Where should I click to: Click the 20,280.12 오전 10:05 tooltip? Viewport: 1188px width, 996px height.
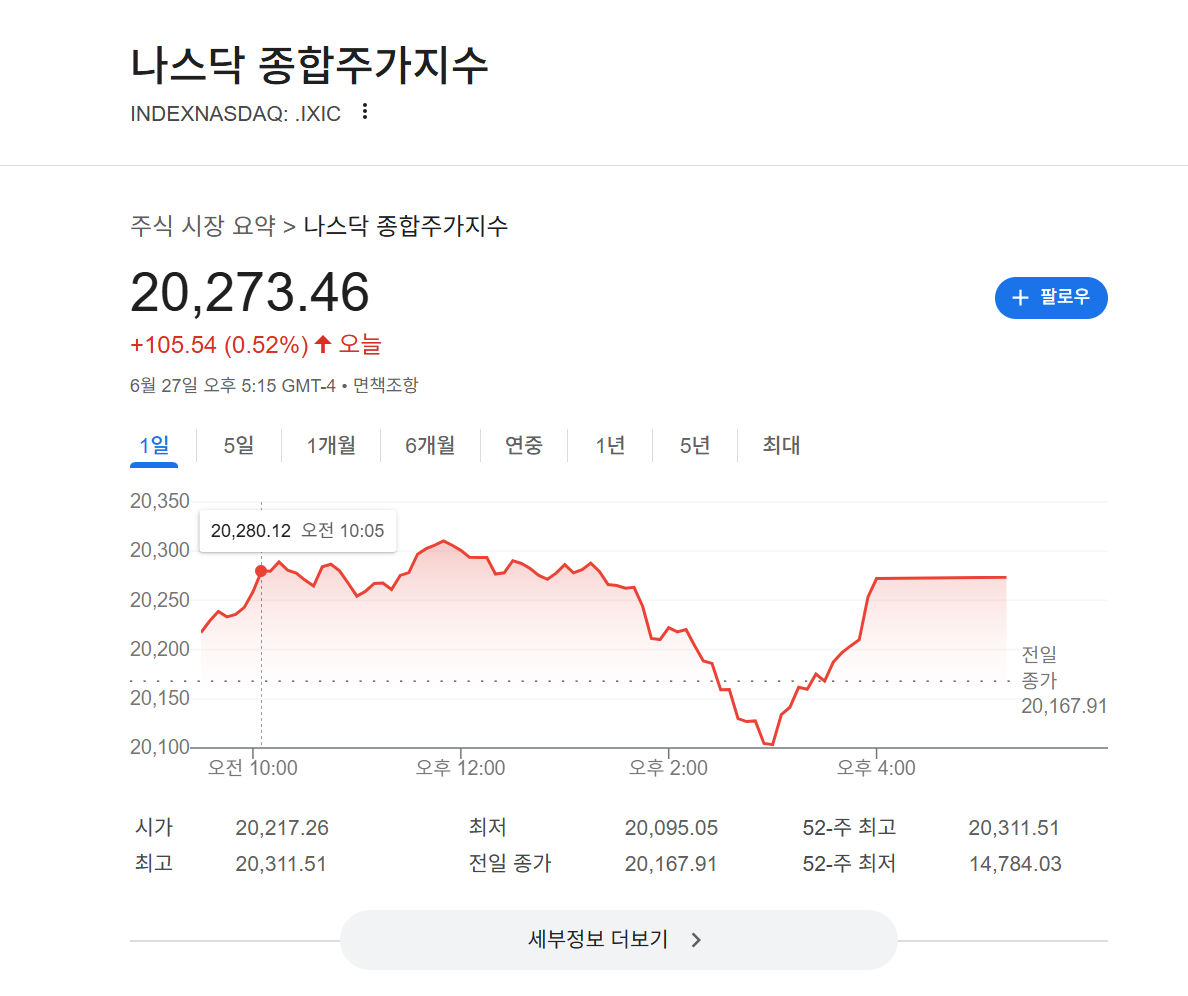(x=297, y=531)
